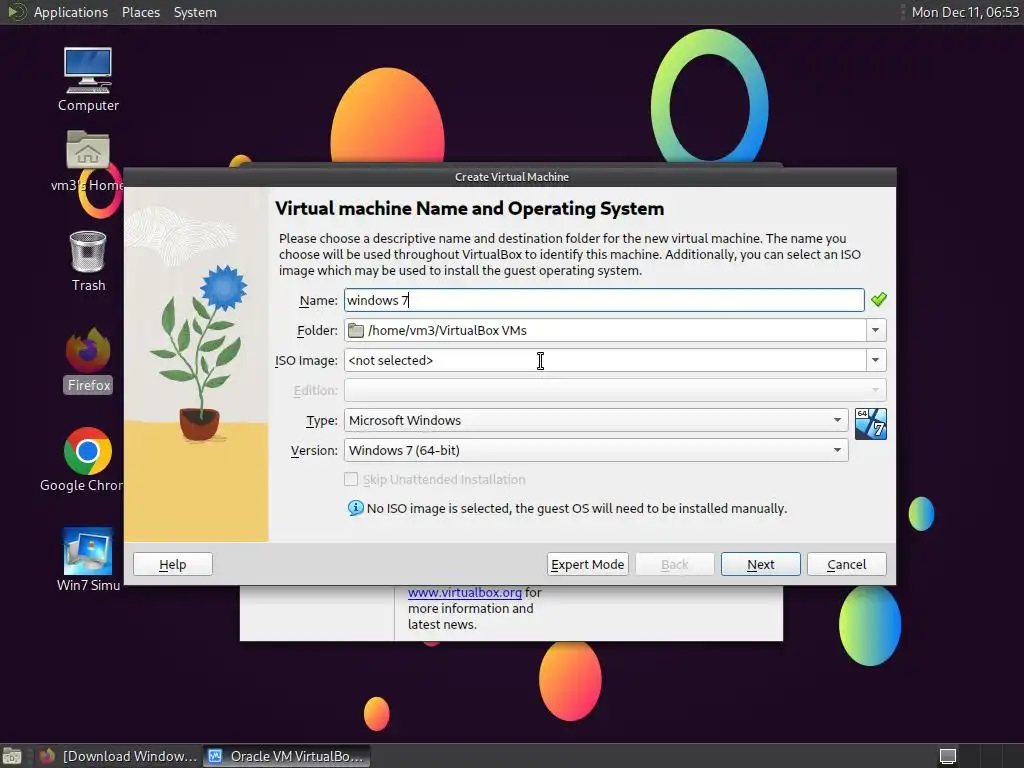Viewport: 1024px width, 768px height.
Task: Click the 'No ISO image is selected' notice text
Action: (577, 508)
